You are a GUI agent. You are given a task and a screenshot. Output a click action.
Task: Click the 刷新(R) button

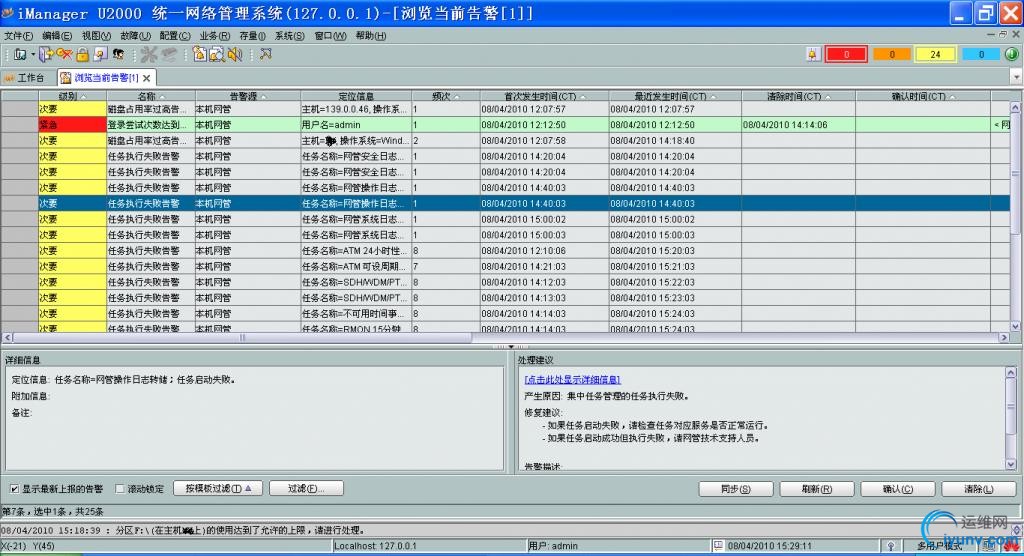point(816,489)
